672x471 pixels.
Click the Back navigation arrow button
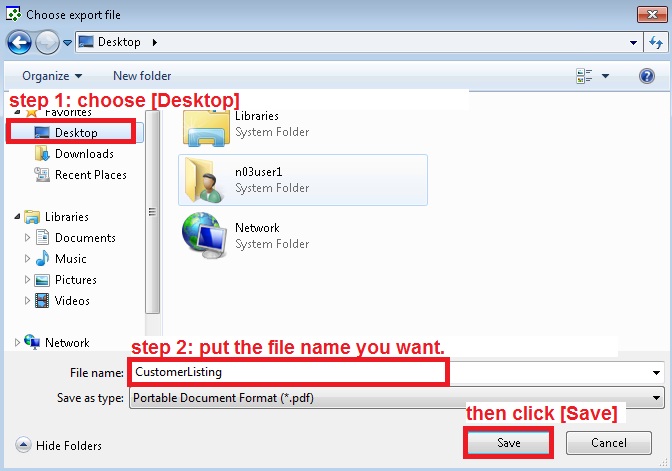pyautogui.click(x=18, y=42)
